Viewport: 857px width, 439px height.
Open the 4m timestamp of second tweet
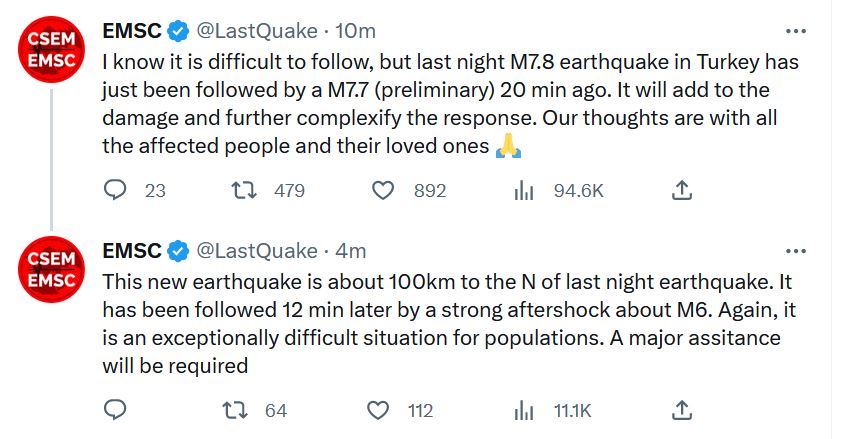pos(350,250)
